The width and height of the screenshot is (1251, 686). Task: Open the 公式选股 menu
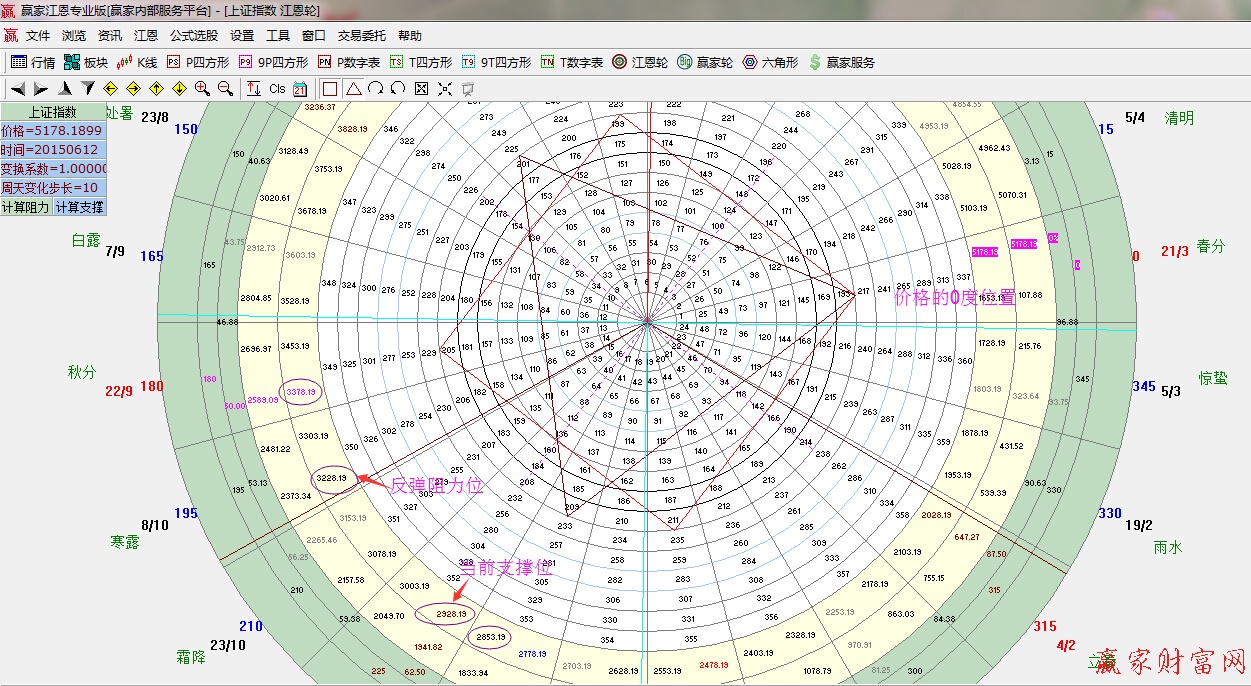[193, 35]
